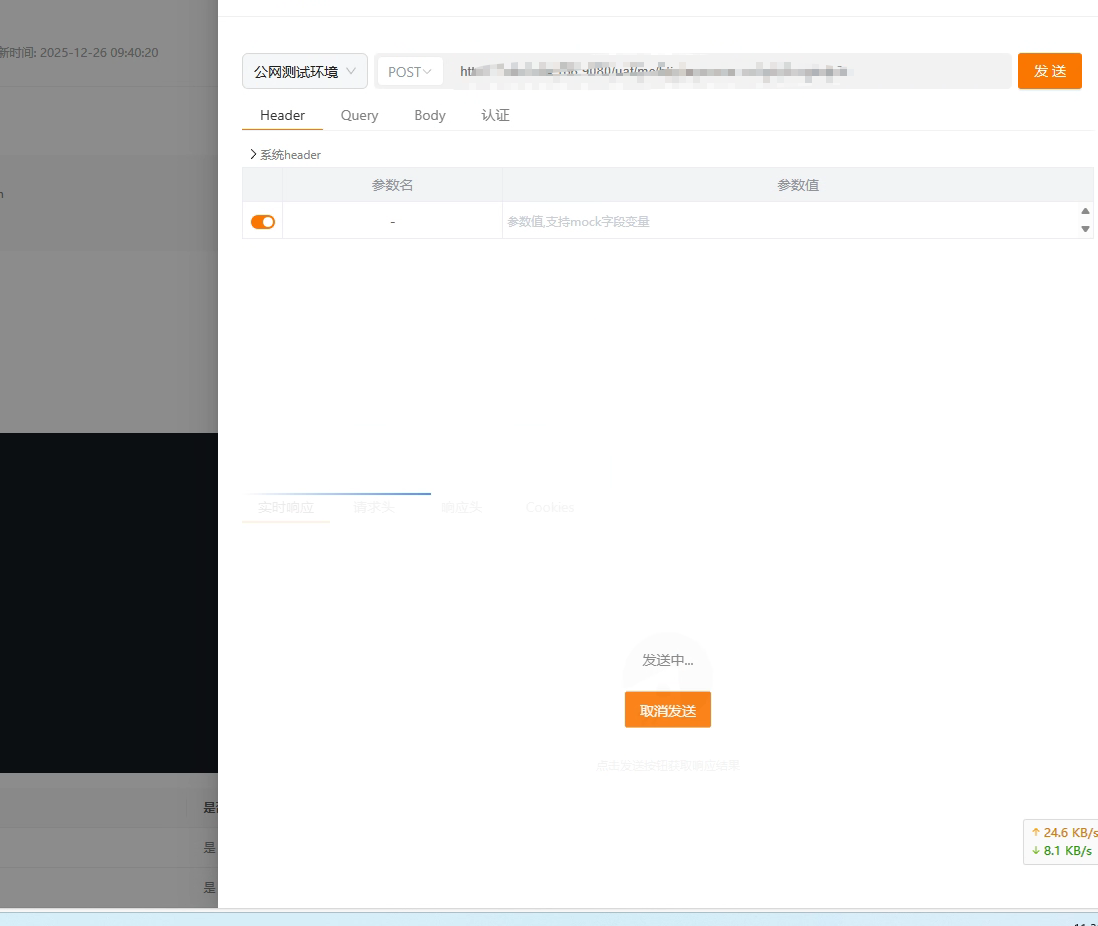1098x926 pixels.
Task: Open the 实时响应 response tab
Action: 285,507
